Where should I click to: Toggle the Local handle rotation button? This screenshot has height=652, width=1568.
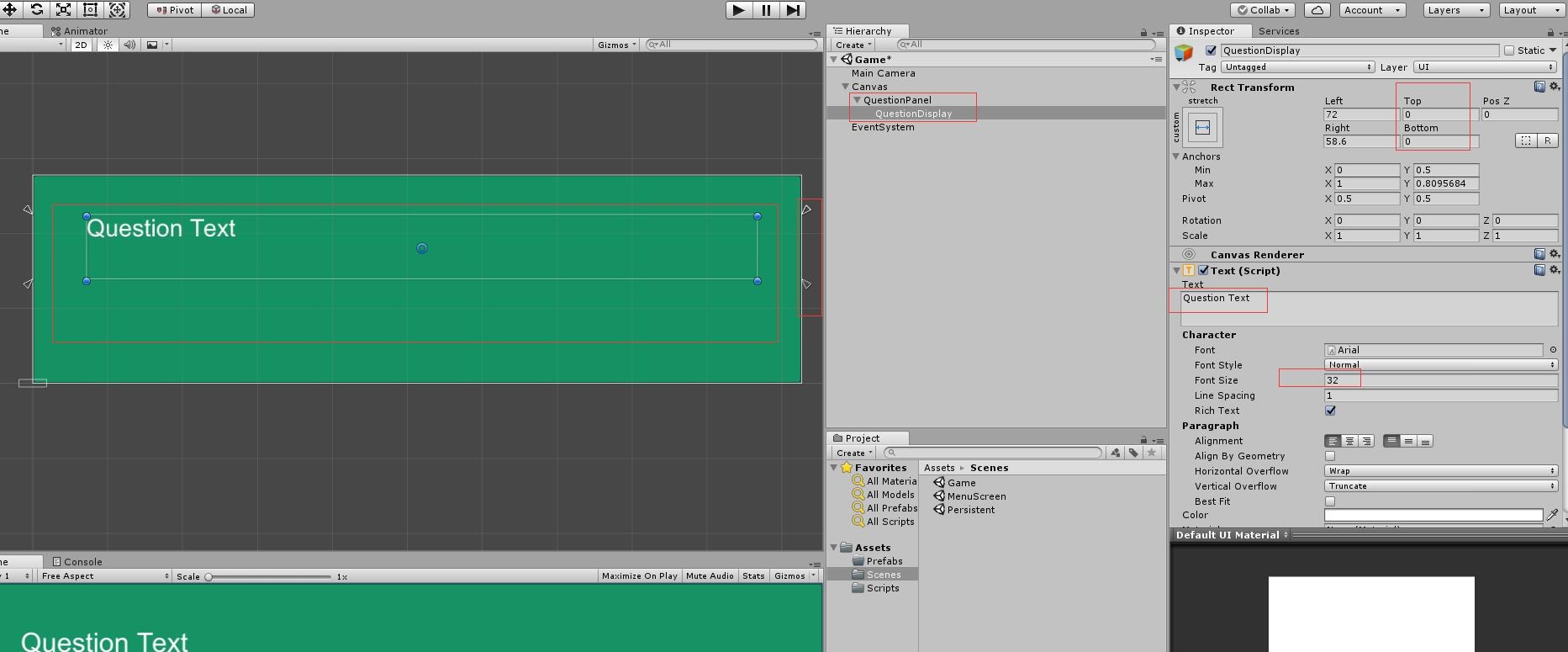(228, 10)
